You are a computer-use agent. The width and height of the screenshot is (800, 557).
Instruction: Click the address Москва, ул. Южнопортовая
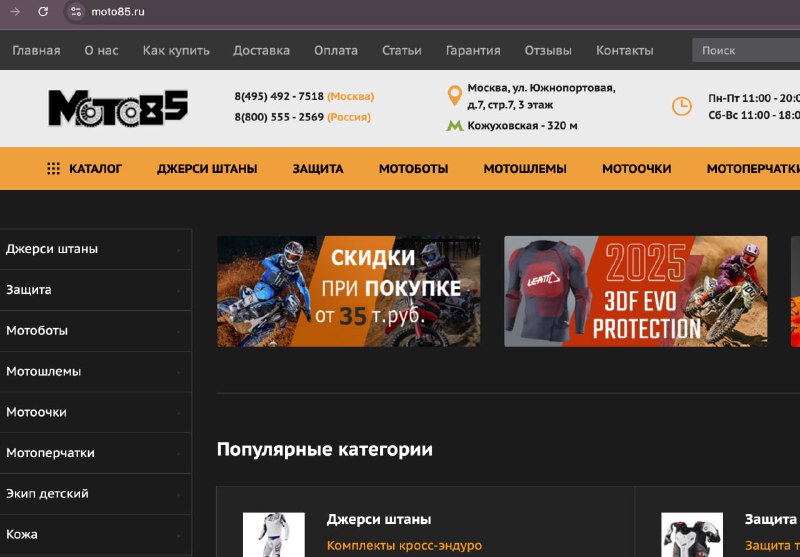click(541, 96)
